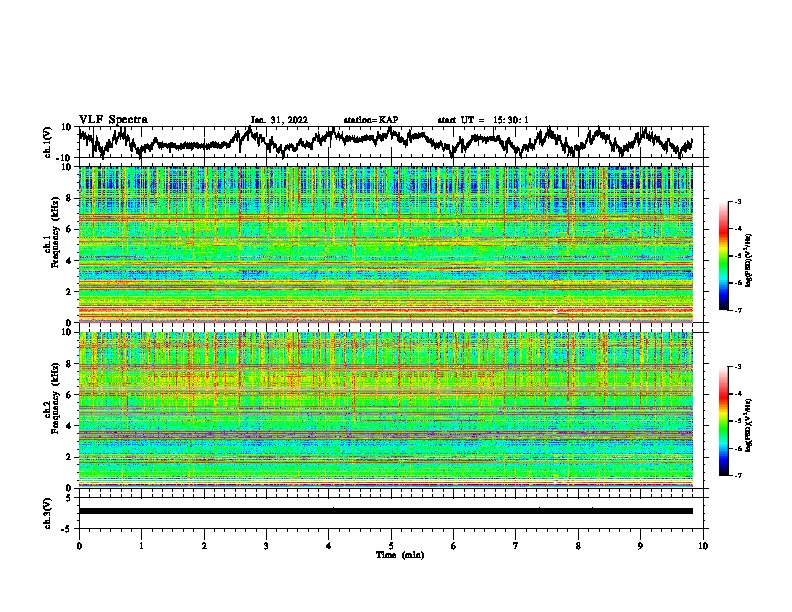Viewport: 792px width, 612px height.
Task: Click the "0" tick on time axis
Action: click(79, 546)
